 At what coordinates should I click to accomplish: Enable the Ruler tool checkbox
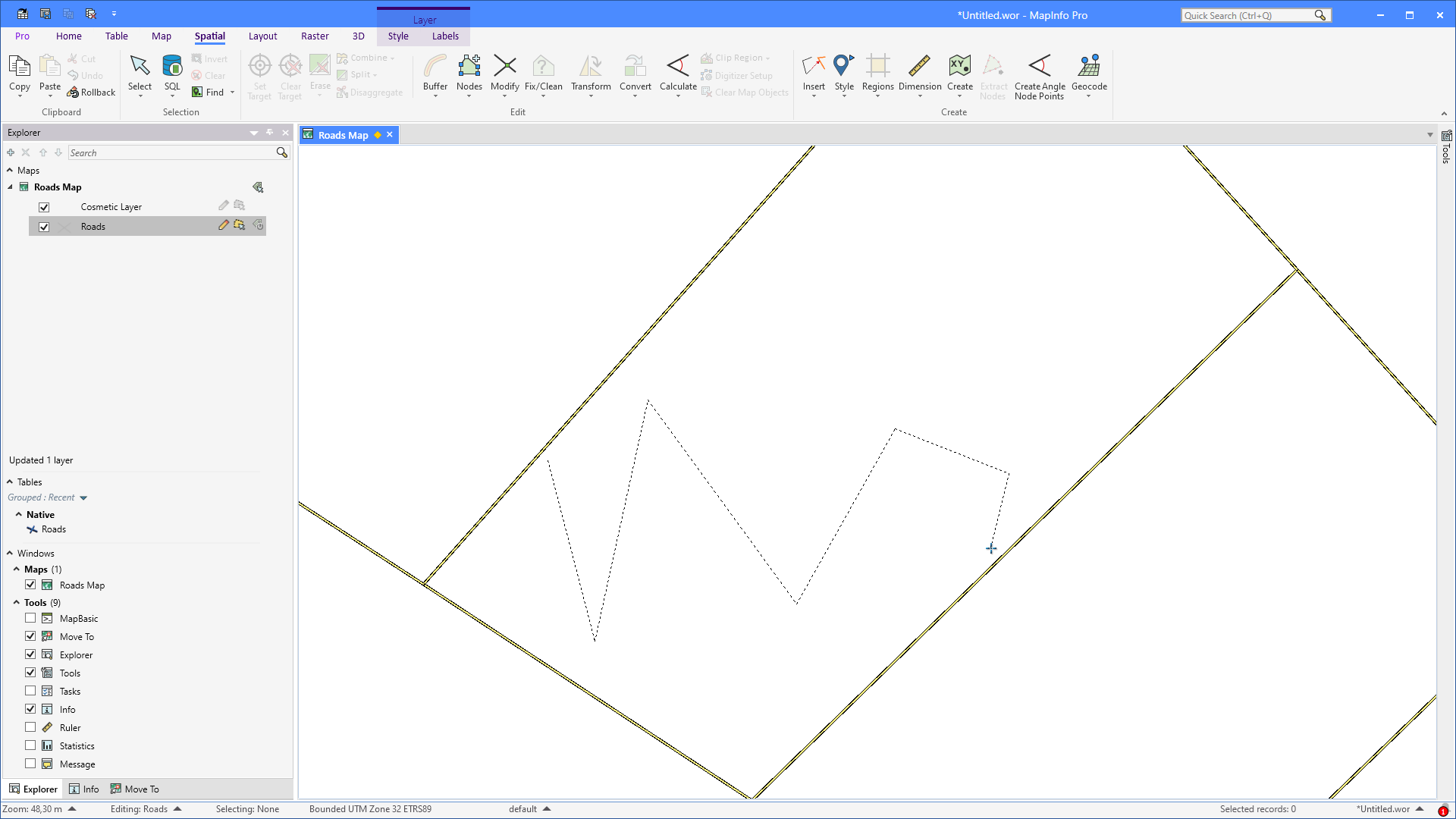tap(30, 726)
